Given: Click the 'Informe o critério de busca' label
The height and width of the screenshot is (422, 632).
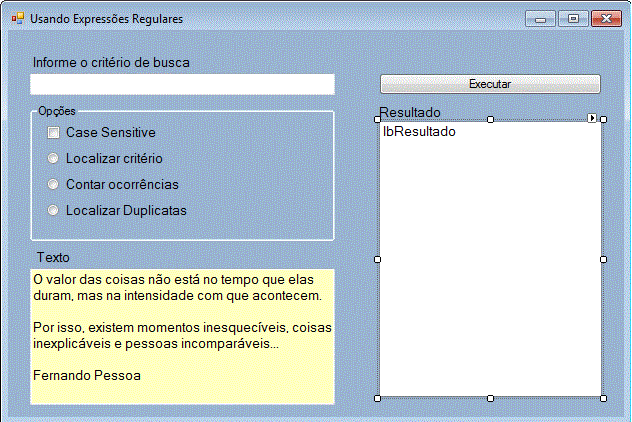Looking at the screenshot, I should pyautogui.click(x=111, y=62).
